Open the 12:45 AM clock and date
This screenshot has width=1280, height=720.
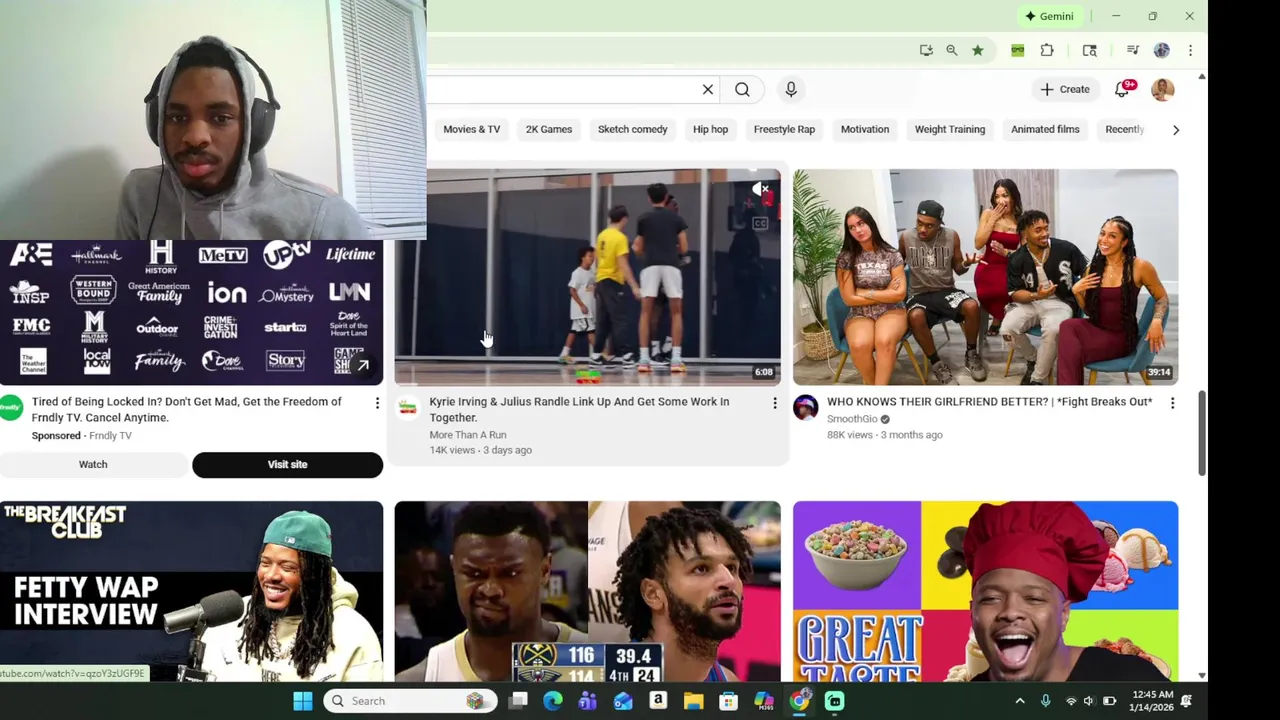click(1153, 701)
